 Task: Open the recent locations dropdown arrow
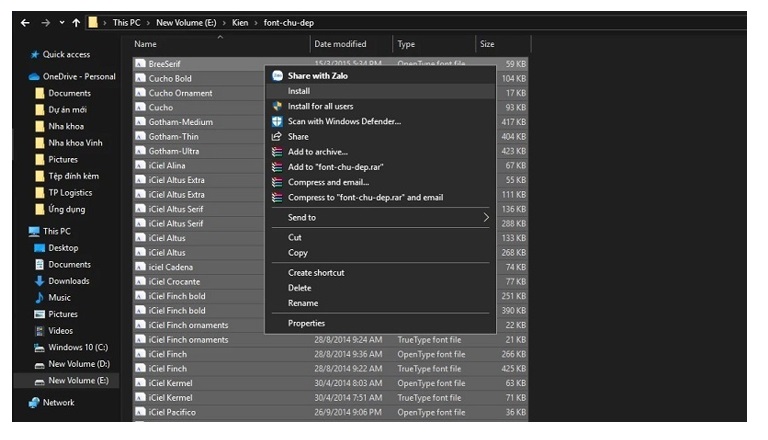(x=62, y=22)
